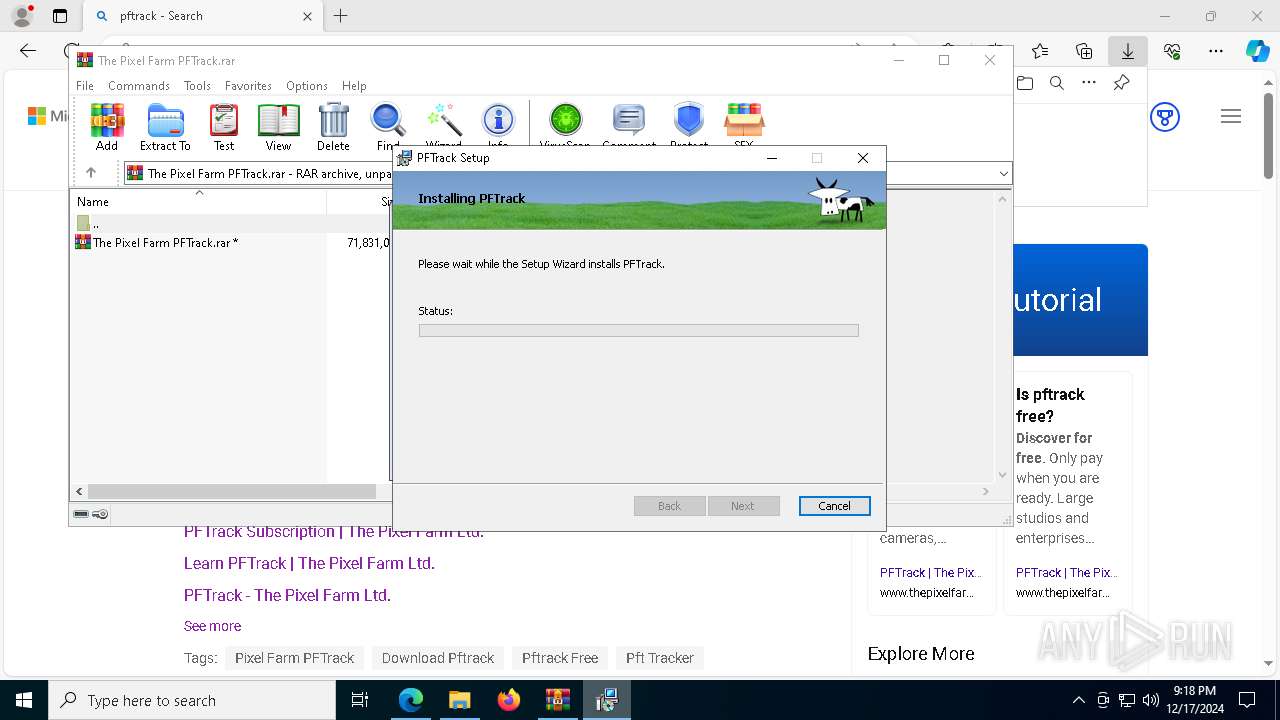This screenshot has height=720, width=1280.
Task: Click the Add icon in WinRAR toolbar
Action: 107,127
